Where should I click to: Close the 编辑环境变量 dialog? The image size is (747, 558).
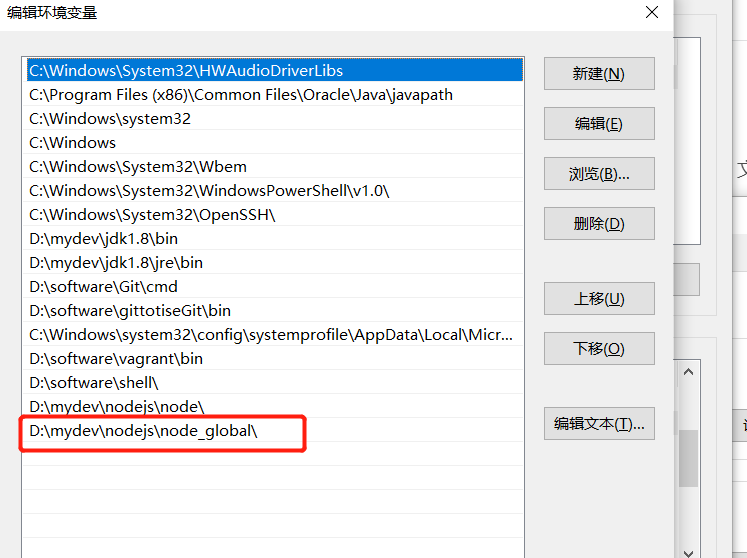652,12
